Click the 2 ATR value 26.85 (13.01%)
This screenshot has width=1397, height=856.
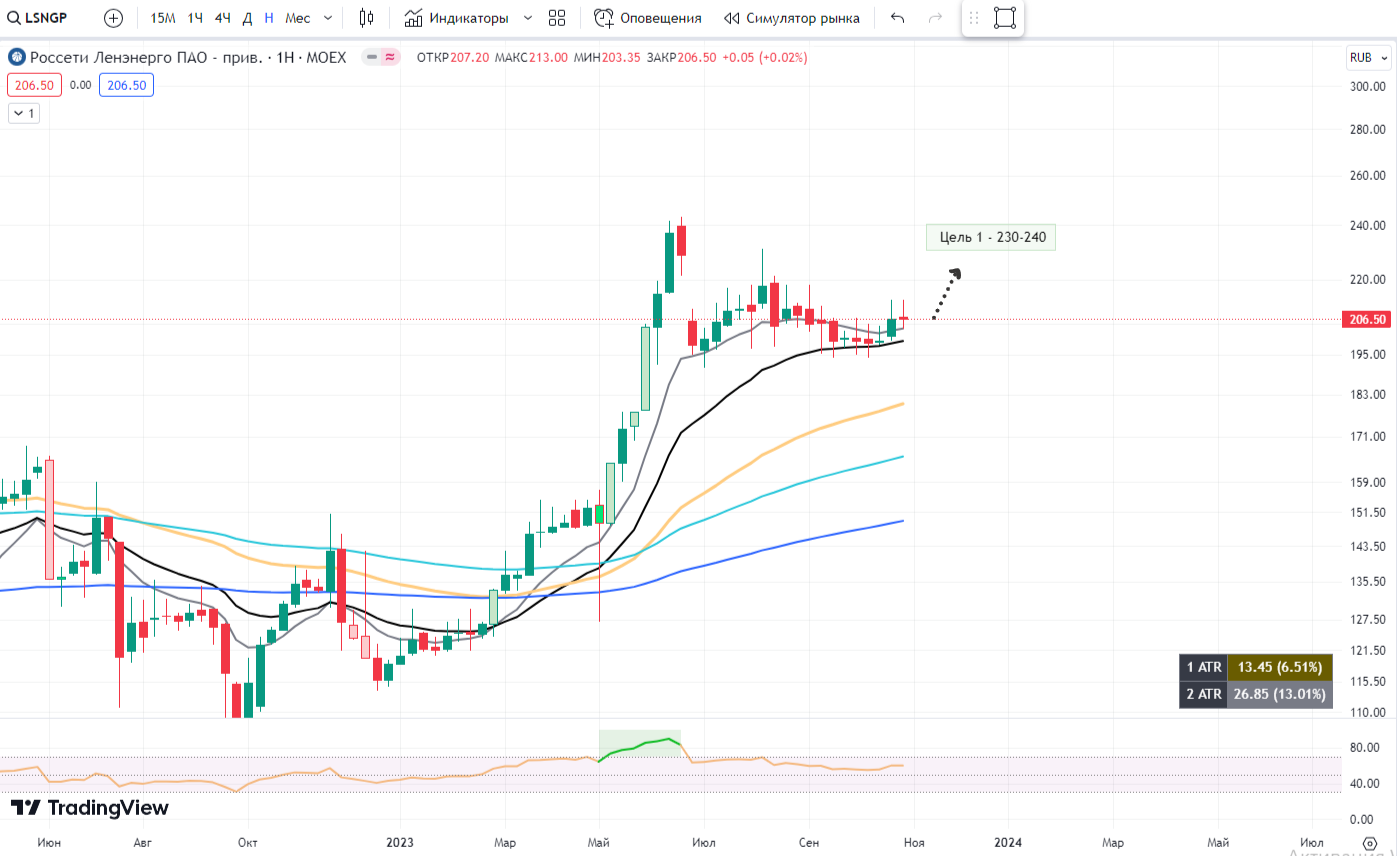click(x=1280, y=694)
